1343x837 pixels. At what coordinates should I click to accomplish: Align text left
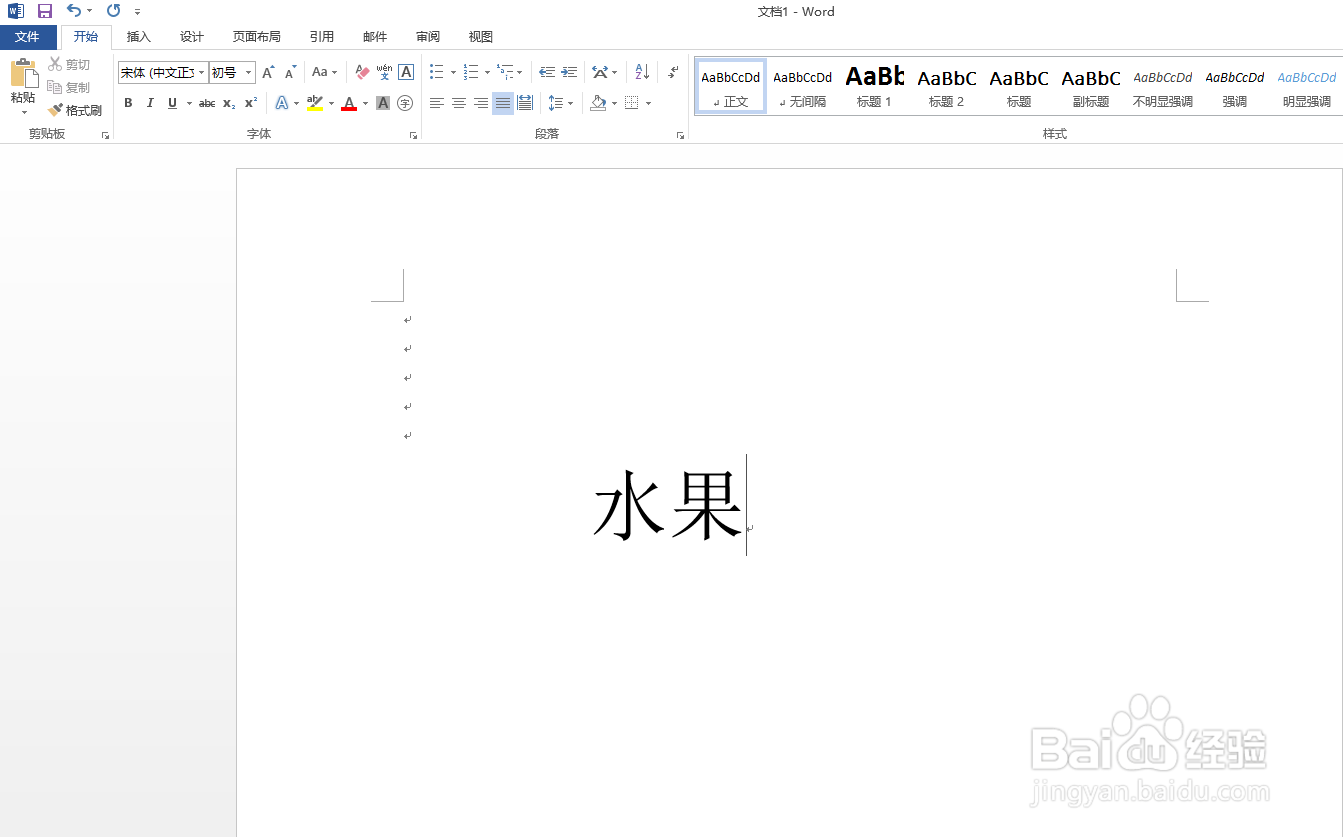[437, 103]
